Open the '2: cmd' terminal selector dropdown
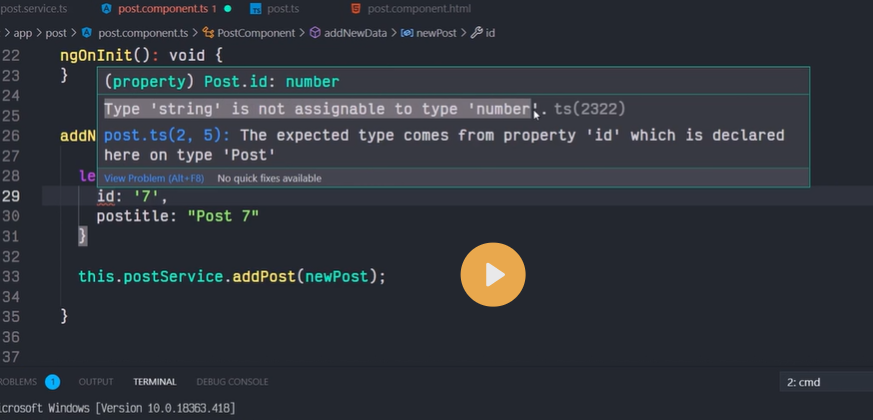873x420 pixels. pyautogui.click(x=826, y=382)
